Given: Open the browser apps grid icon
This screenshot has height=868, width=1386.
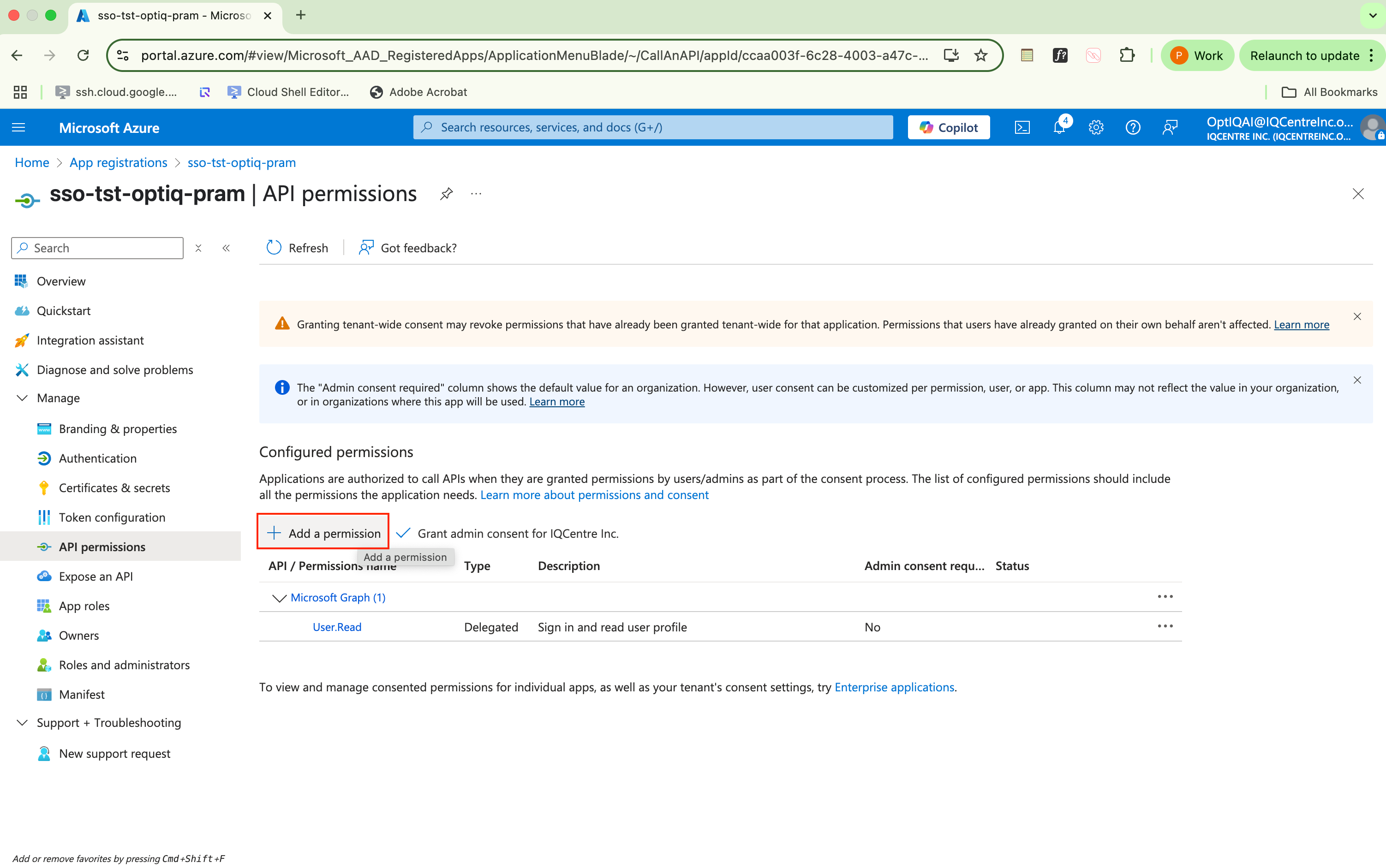Looking at the screenshot, I should click(x=20, y=92).
